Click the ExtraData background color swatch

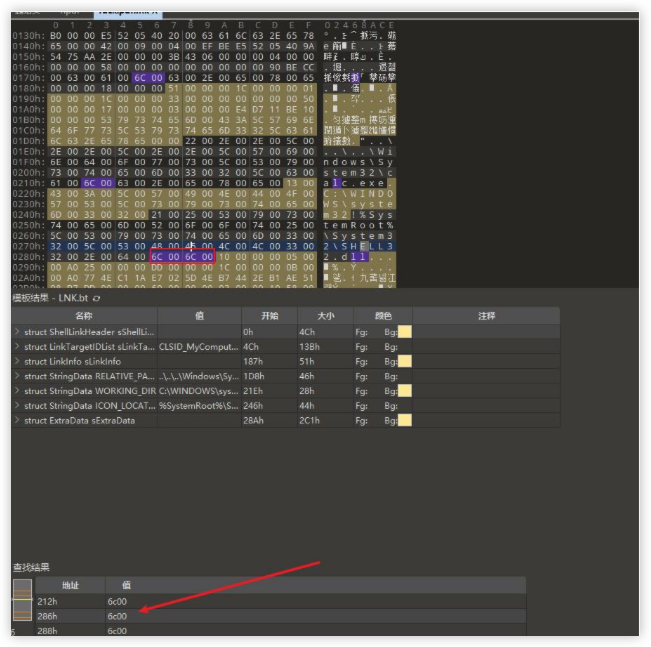(405, 421)
